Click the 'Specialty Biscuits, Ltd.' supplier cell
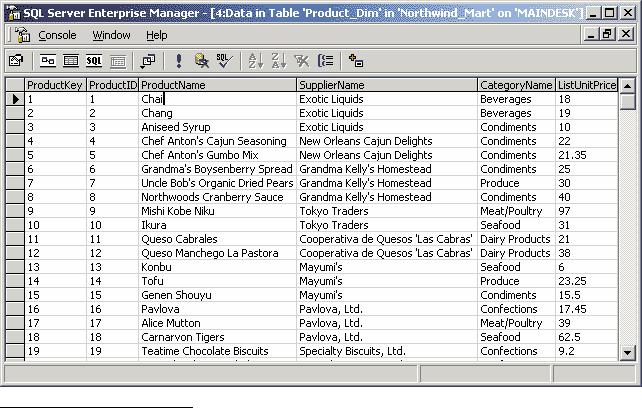This screenshot has width=642, height=408. (387, 351)
